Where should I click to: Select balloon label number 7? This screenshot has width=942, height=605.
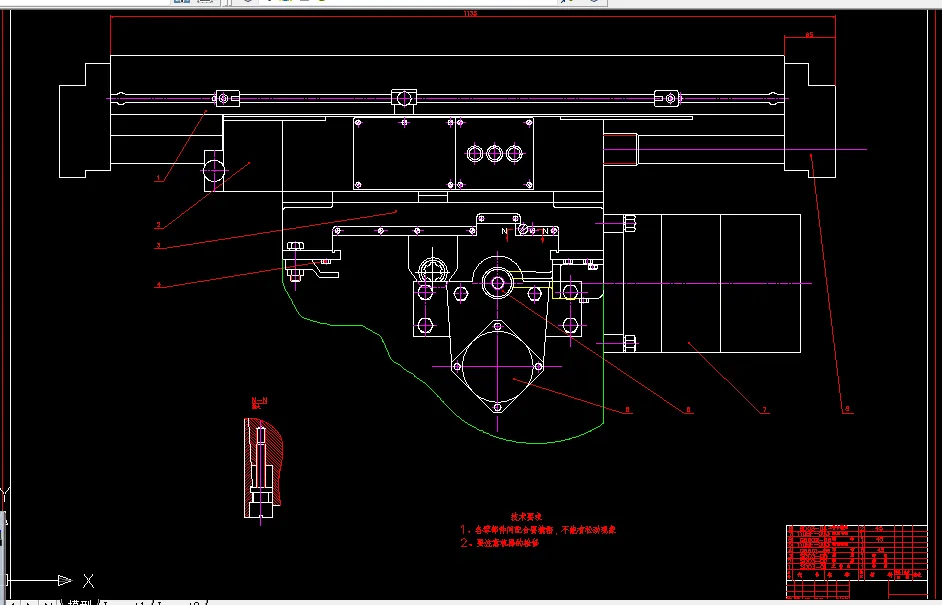click(x=764, y=410)
